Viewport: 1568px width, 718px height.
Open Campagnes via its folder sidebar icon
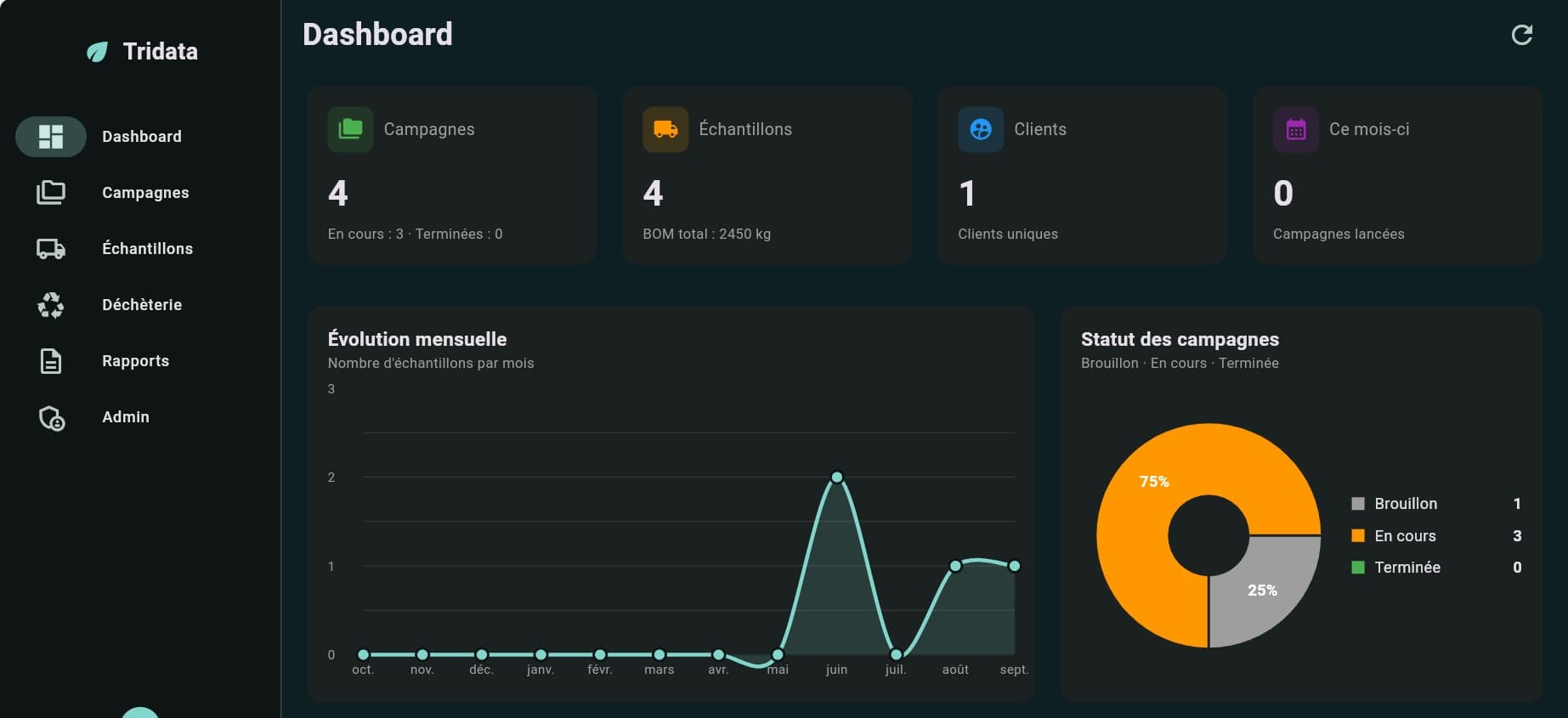click(x=51, y=193)
